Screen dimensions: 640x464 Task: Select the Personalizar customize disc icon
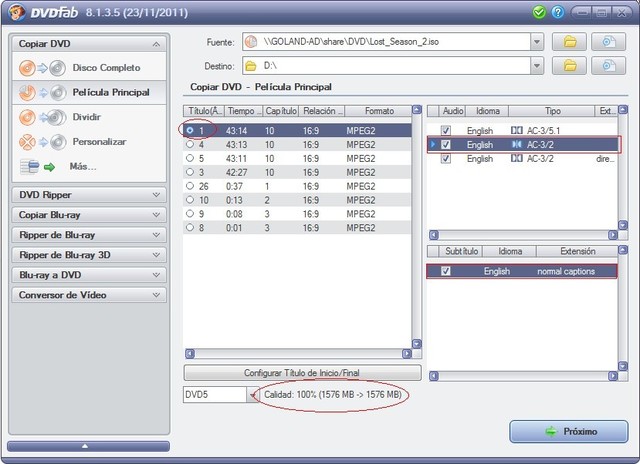click(x=42, y=142)
